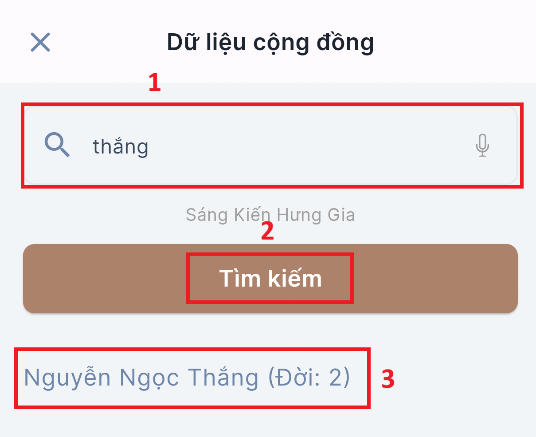Click the red annotation number 3
Screen dimensions: 536x437
388,379
